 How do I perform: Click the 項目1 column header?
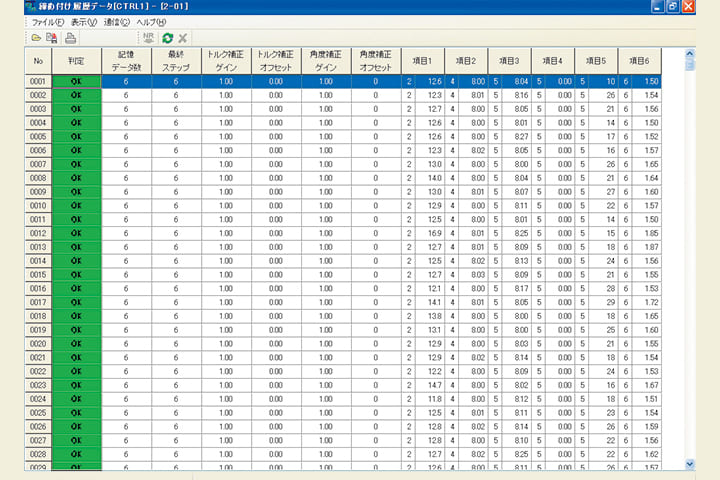tap(422, 61)
